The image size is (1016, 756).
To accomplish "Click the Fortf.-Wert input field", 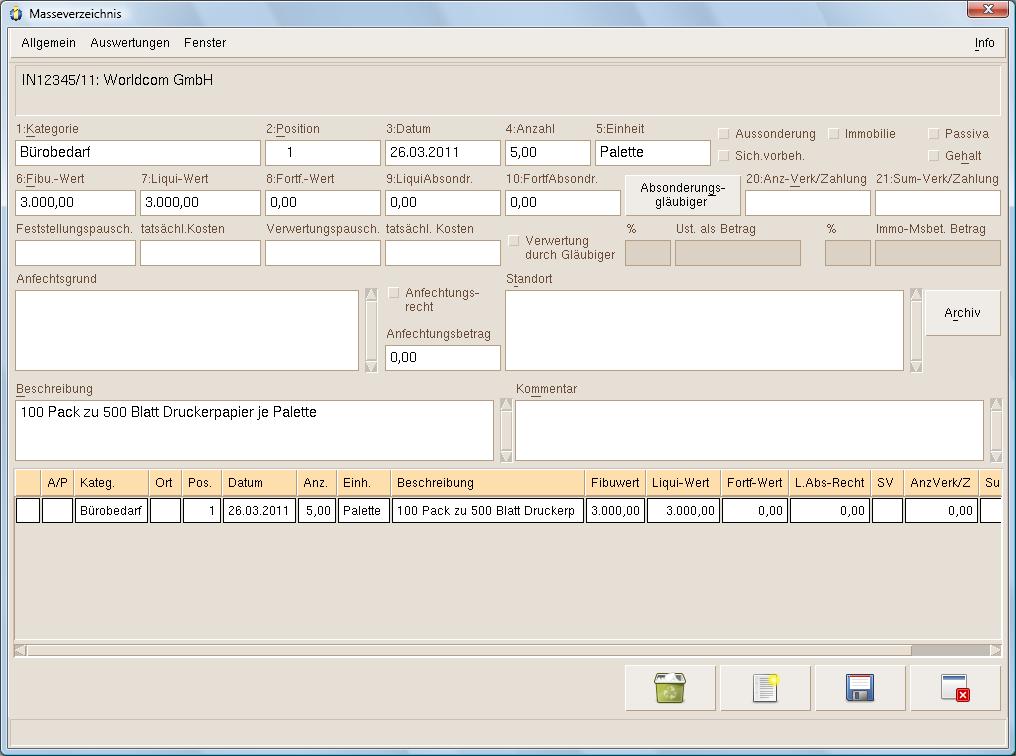I will (x=323, y=203).
